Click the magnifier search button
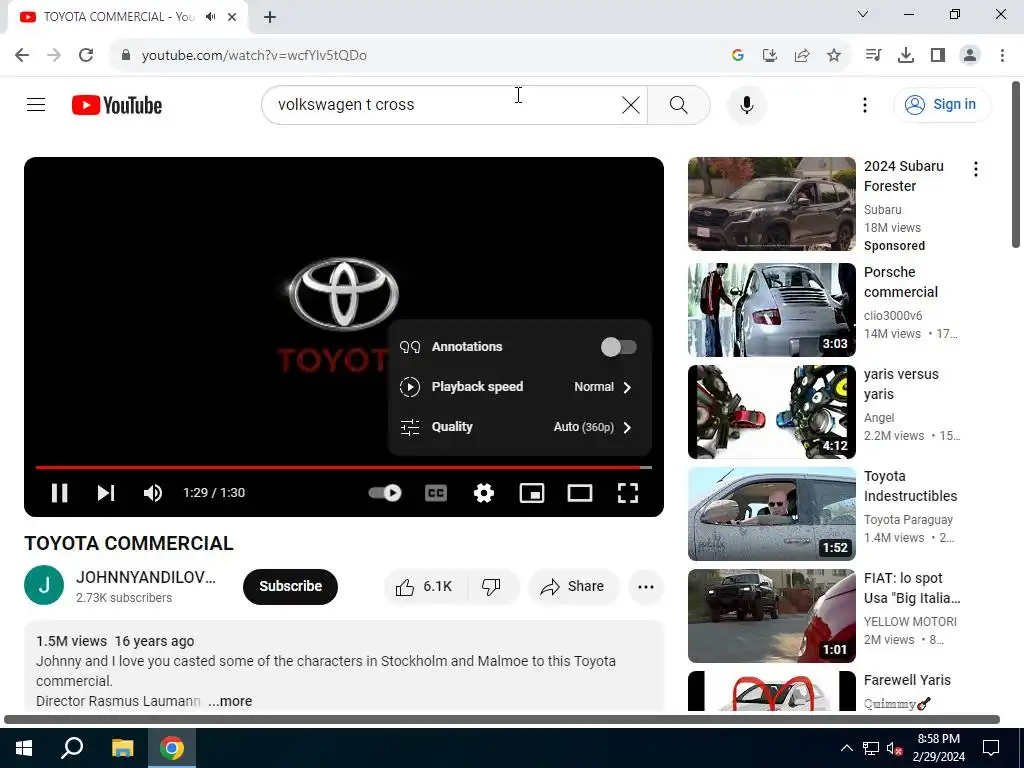Viewport: 1024px width, 768px height. pyautogui.click(x=679, y=104)
